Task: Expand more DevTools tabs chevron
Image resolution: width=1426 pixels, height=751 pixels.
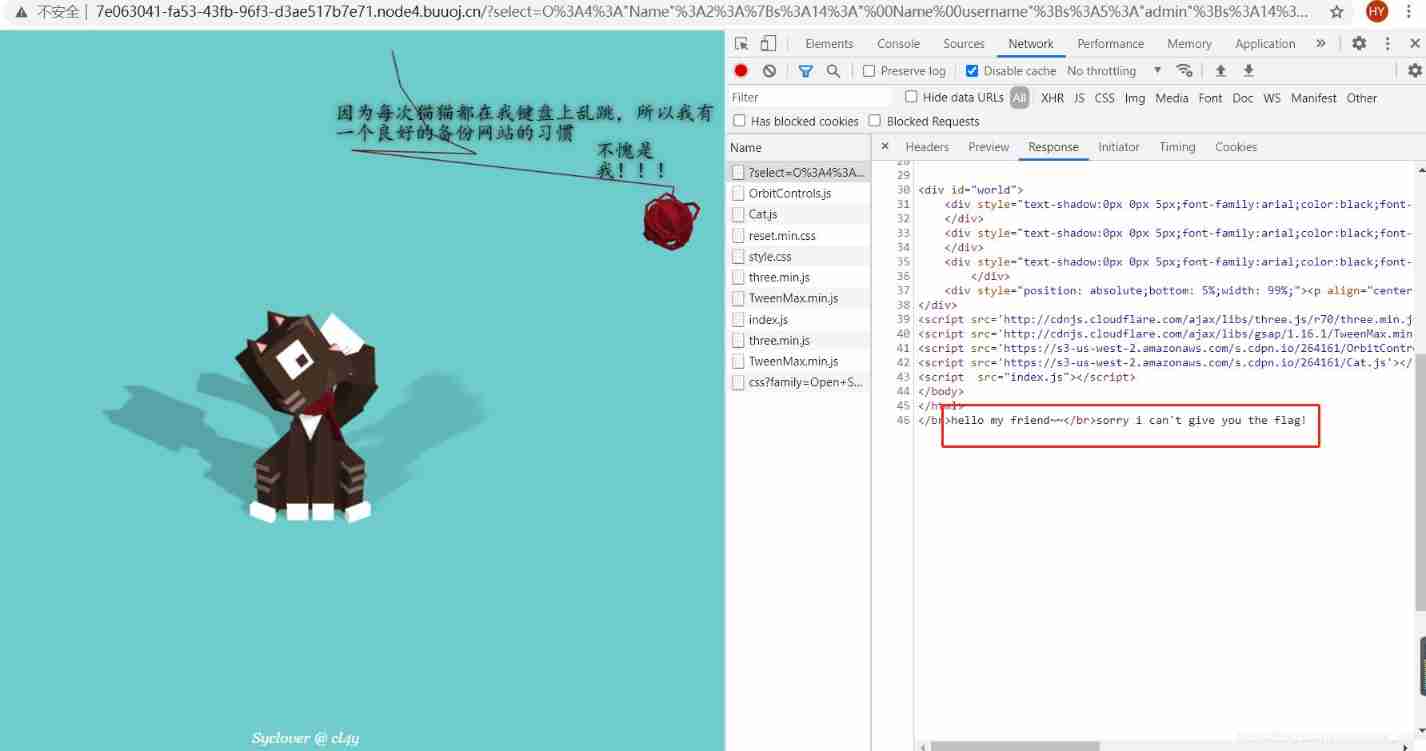Action: 1320,44
